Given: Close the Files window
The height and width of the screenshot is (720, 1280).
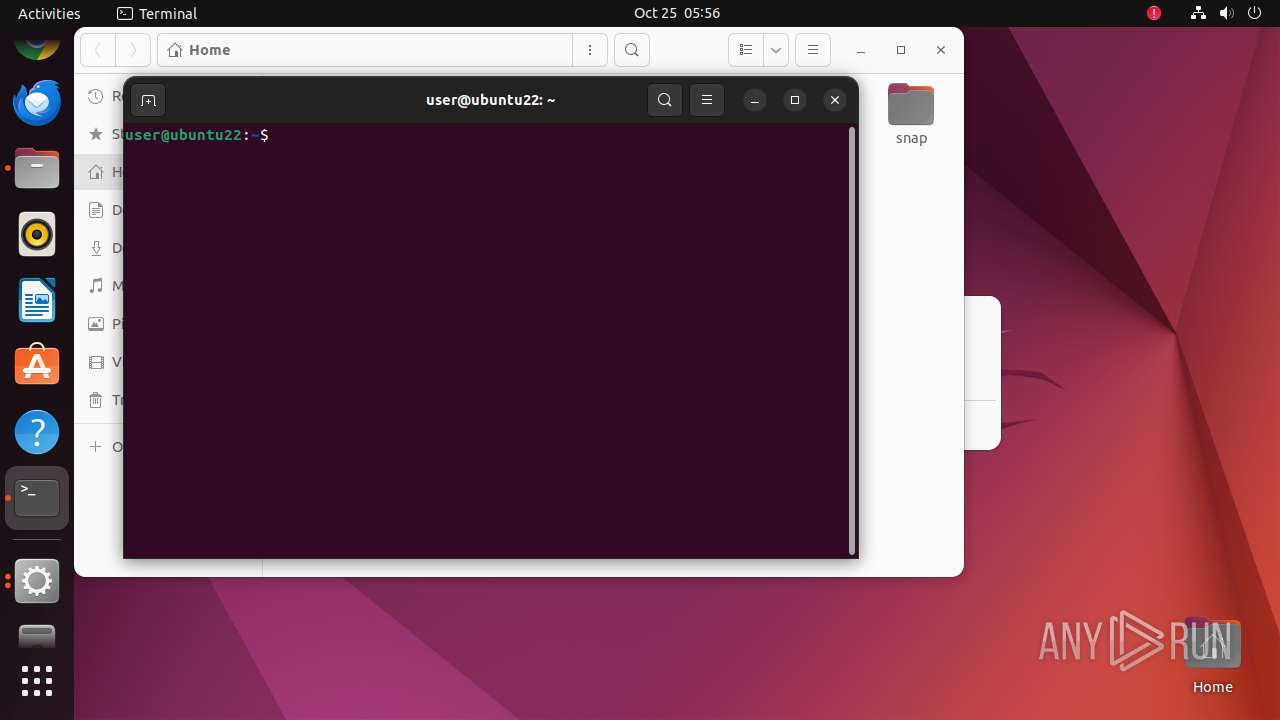Looking at the screenshot, I should tap(941, 50).
